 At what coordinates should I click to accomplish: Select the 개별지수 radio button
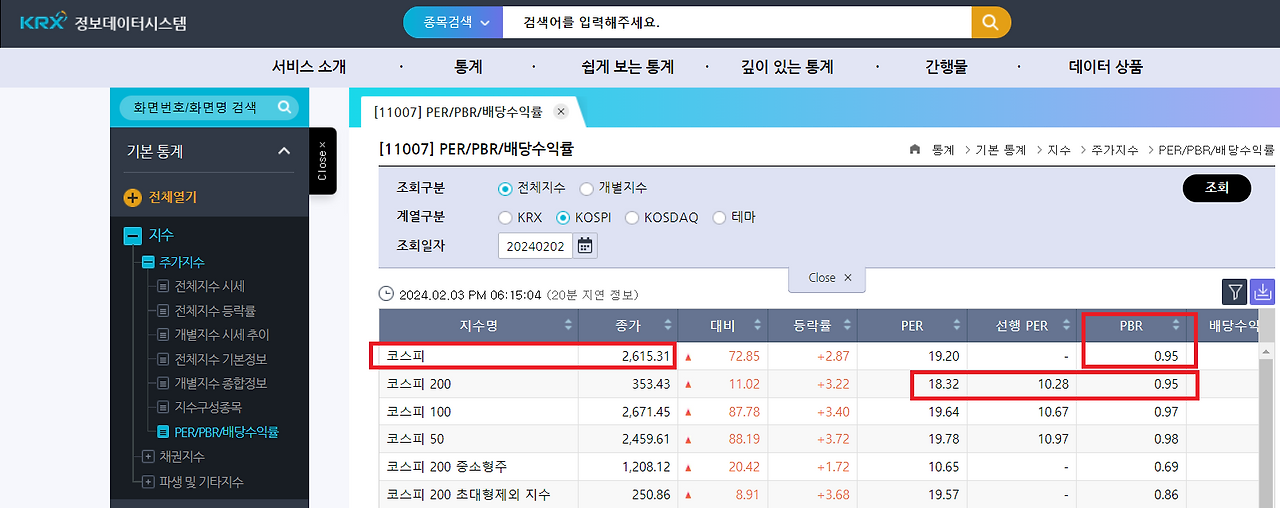pyautogui.click(x=586, y=188)
